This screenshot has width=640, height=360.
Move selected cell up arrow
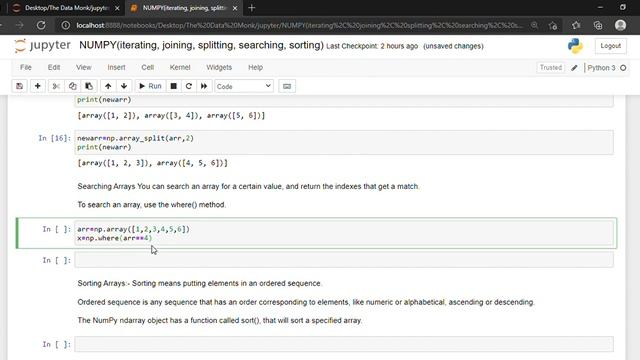pos(108,86)
